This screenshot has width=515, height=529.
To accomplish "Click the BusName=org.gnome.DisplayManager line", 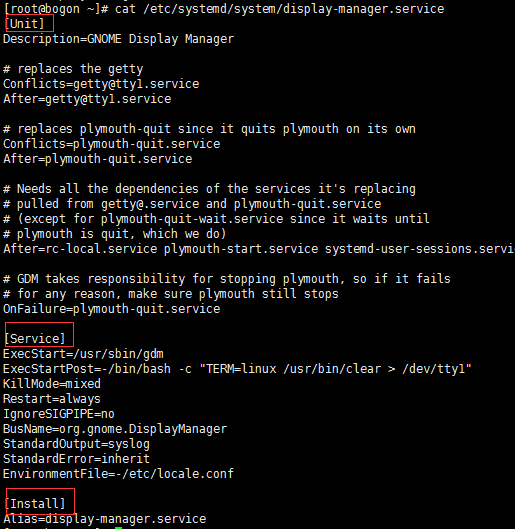I will click(x=115, y=429).
